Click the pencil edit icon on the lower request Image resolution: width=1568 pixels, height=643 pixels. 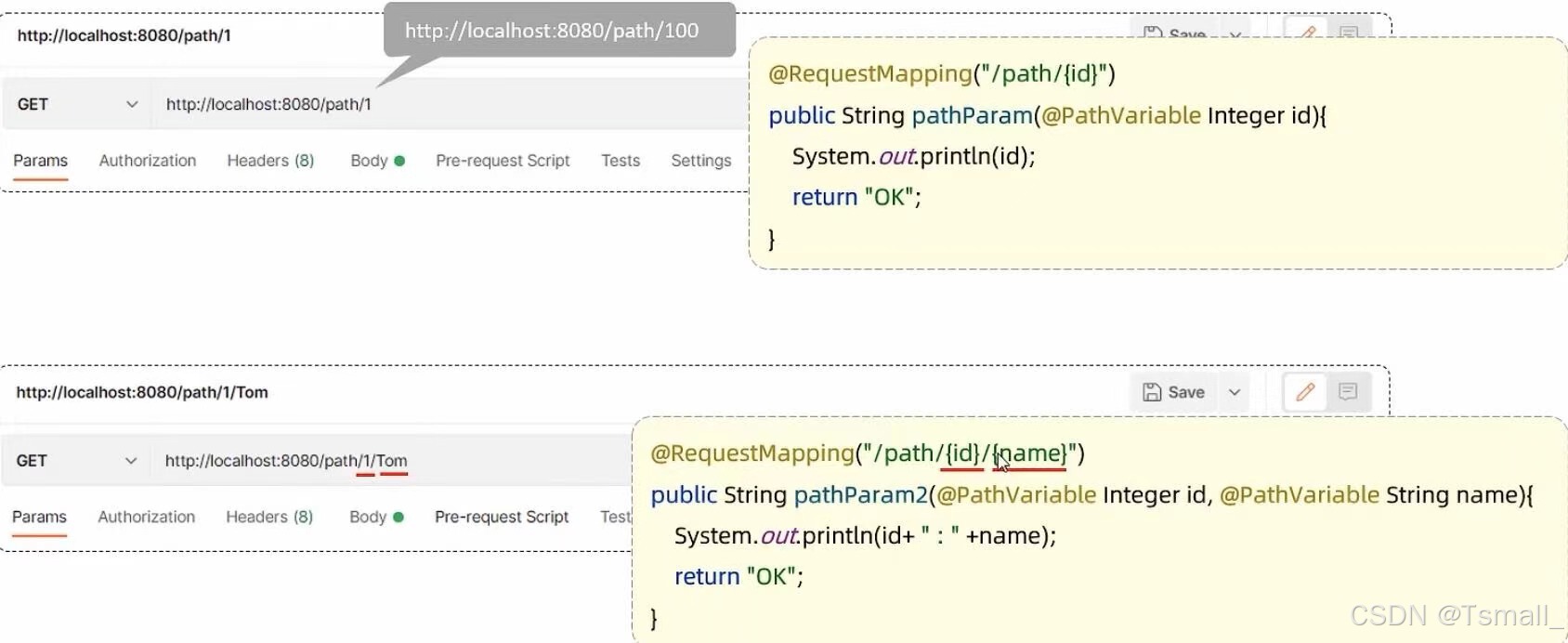pos(1304,392)
